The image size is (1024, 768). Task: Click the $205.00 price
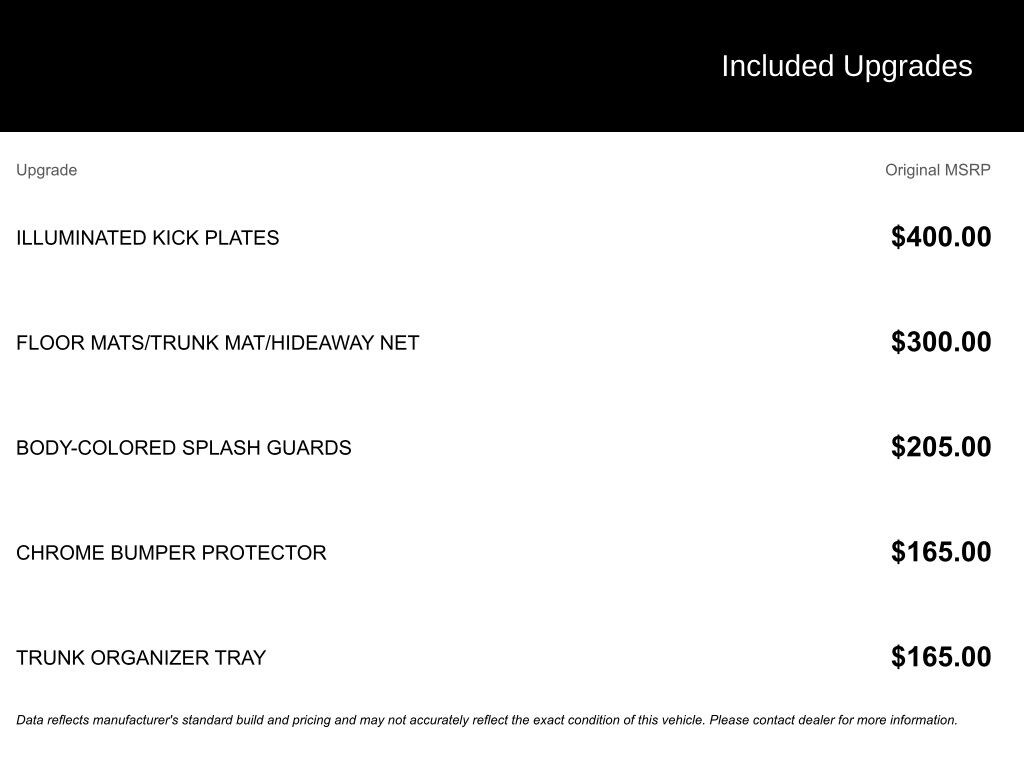click(x=941, y=447)
